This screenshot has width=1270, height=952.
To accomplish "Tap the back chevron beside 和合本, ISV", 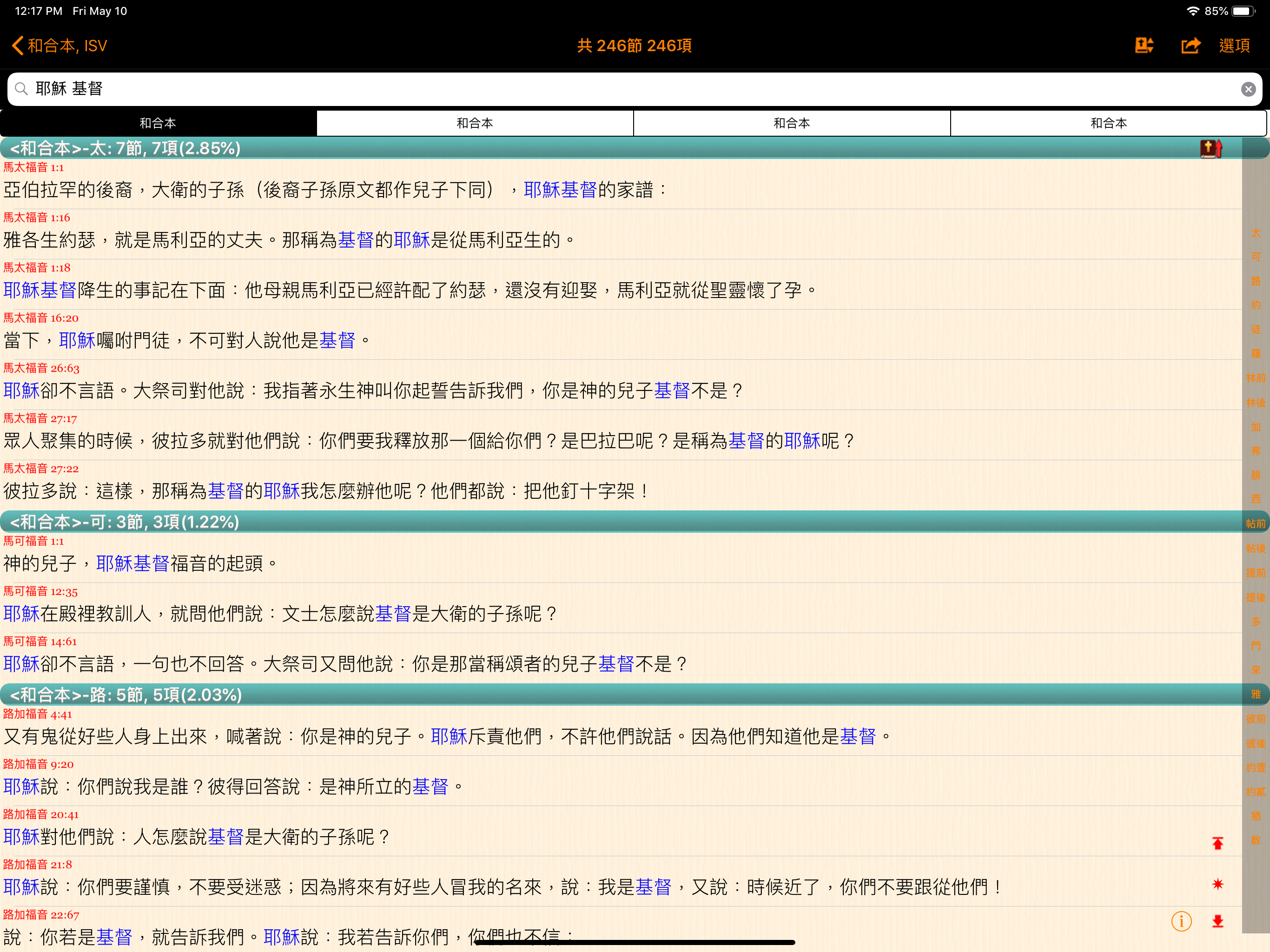I will pos(18,46).
